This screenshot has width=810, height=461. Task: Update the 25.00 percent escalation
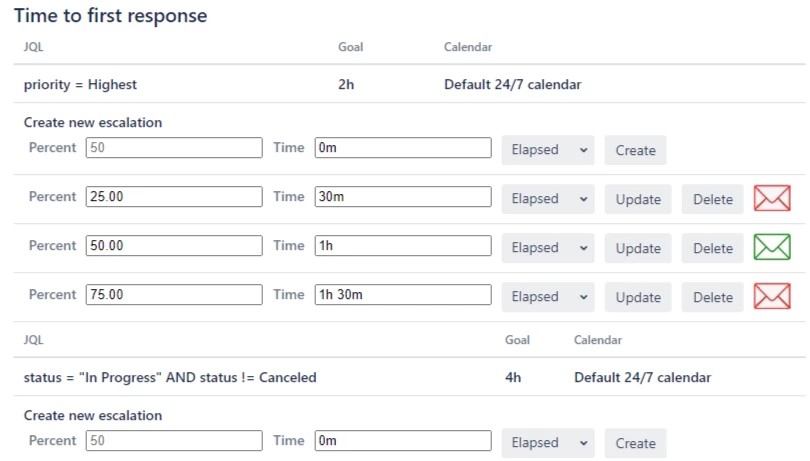tap(638, 199)
